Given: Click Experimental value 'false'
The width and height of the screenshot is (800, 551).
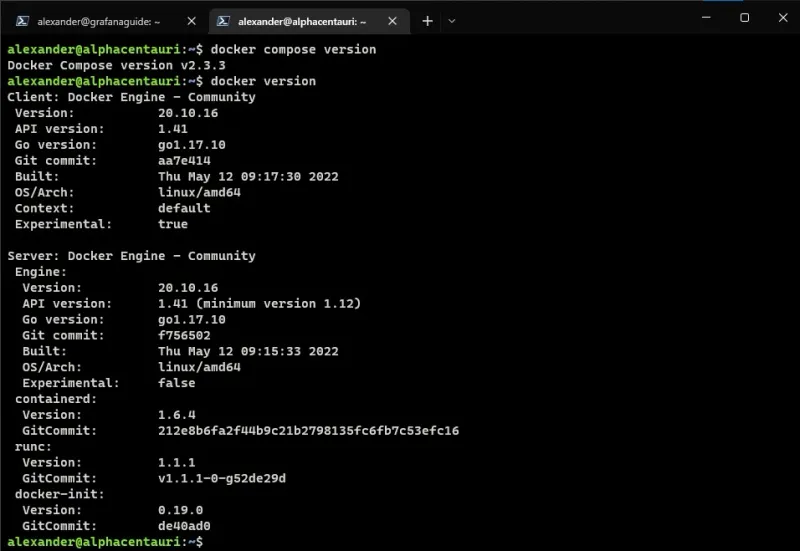Looking at the screenshot, I should [x=177, y=383].
